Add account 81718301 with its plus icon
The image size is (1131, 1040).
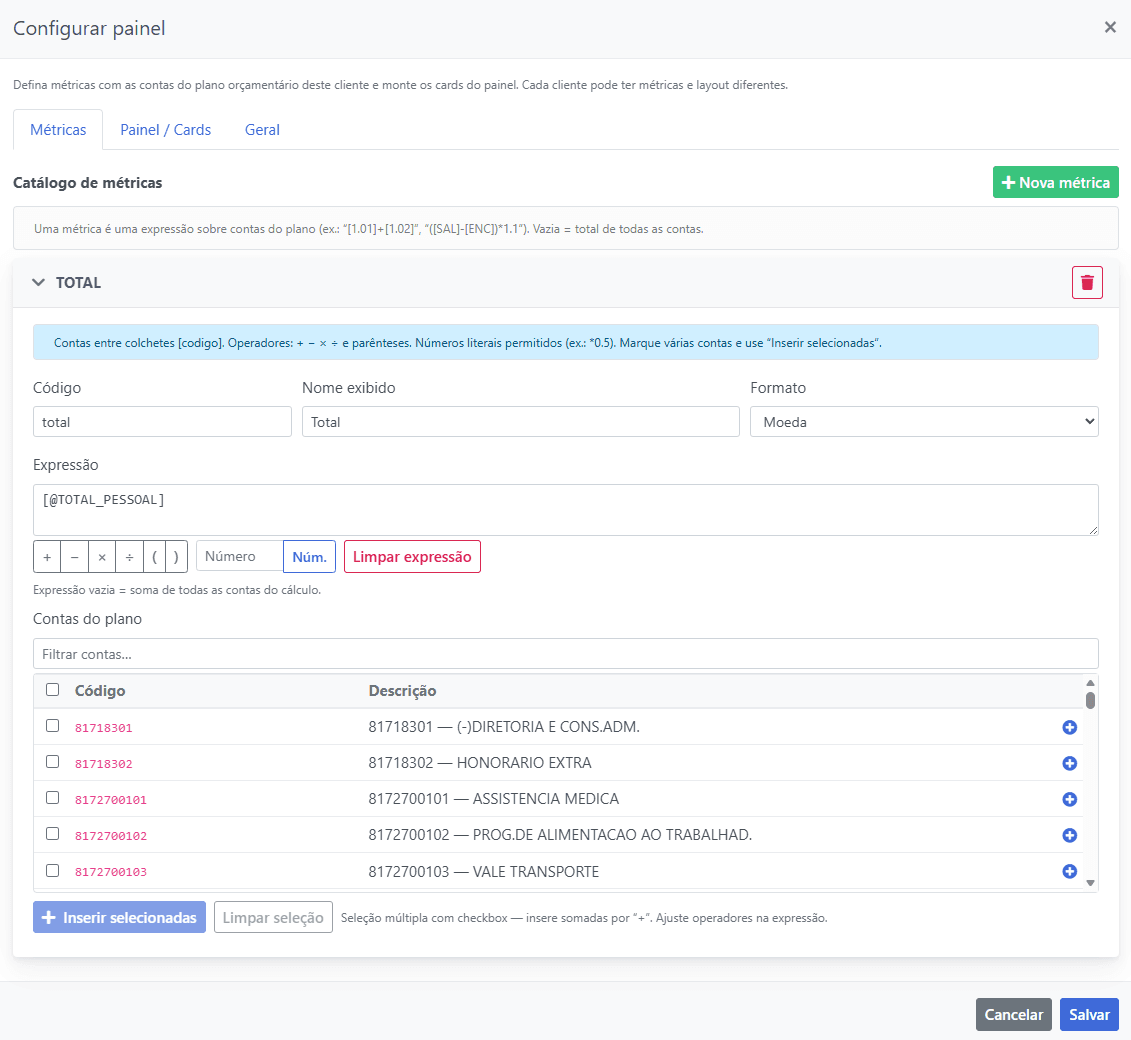(x=1069, y=727)
